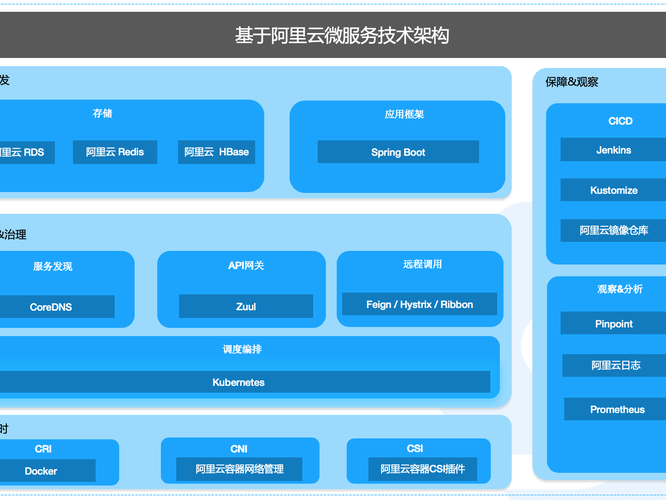The height and width of the screenshot is (500, 666).
Task: Select the 存储 group heading
Action: 102,113
